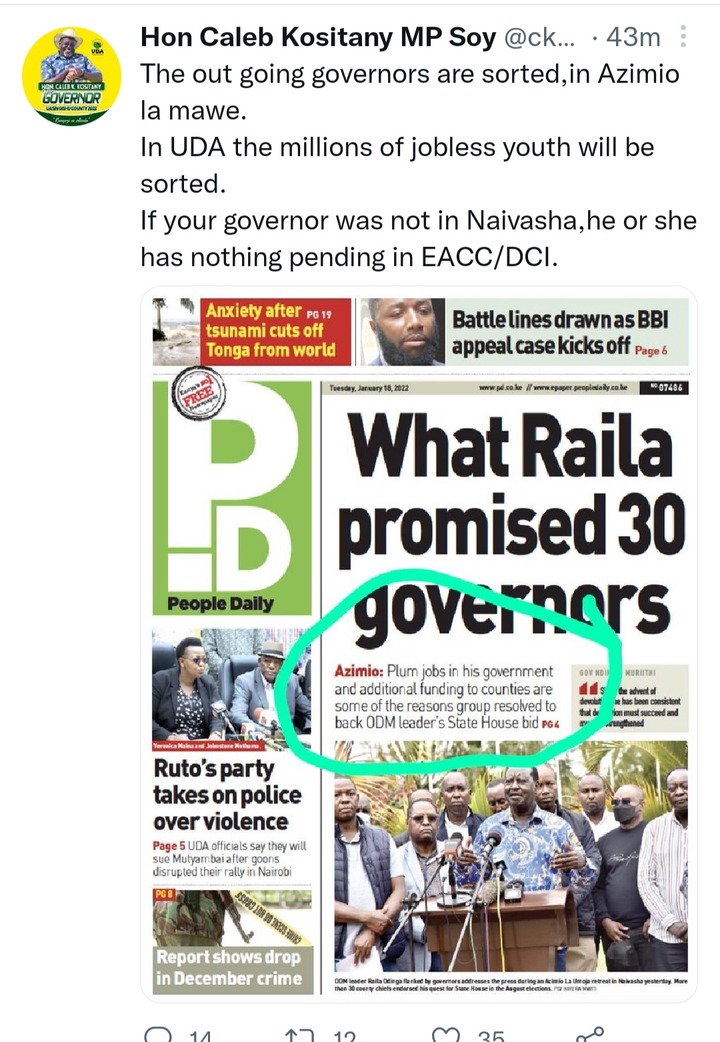Open the tweet body text about outgoing governors

pos(419,165)
